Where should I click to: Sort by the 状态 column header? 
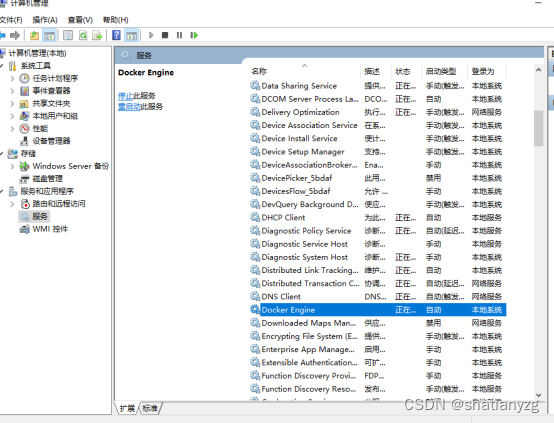(406, 71)
